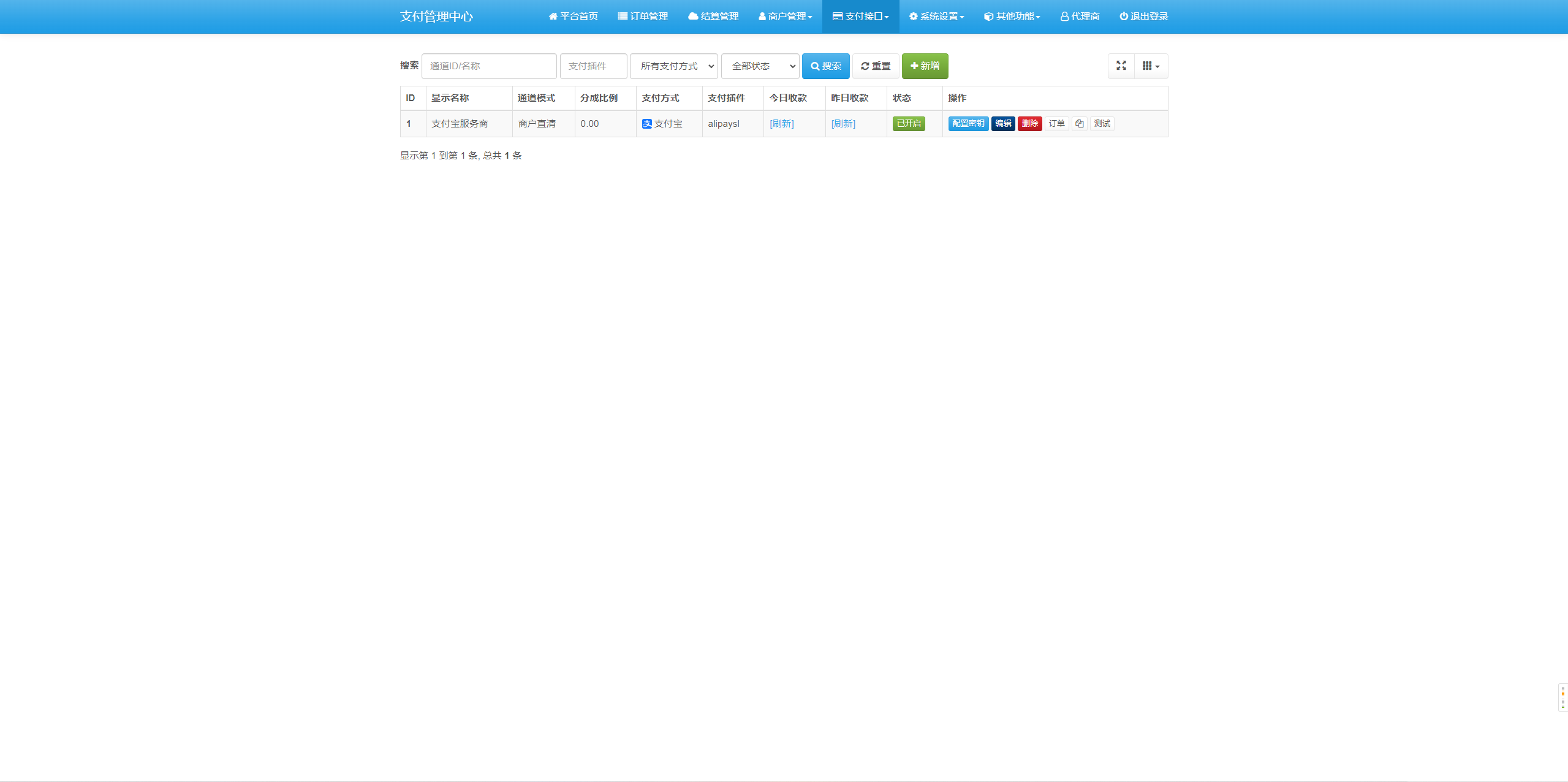Open the 全部状态 status dropdown
The width and height of the screenshot is (1568, 782).
(x=760, y=66)
